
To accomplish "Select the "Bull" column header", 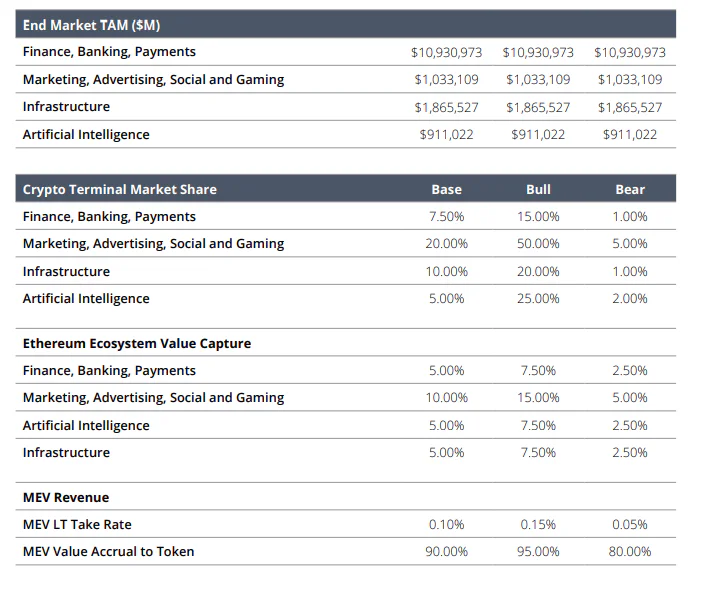I will pos(538,189).
